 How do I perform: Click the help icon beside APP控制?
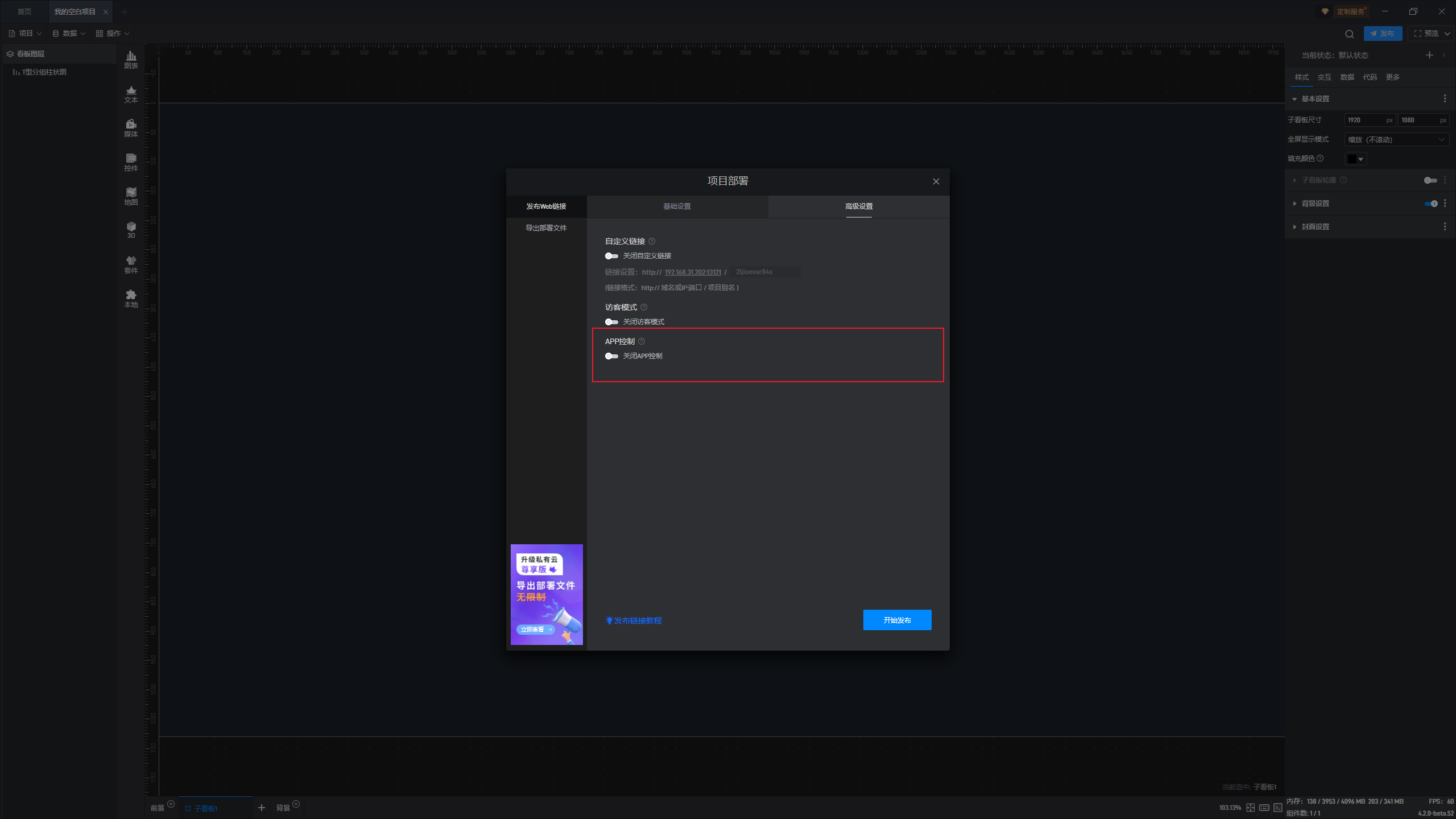(642, 341)
